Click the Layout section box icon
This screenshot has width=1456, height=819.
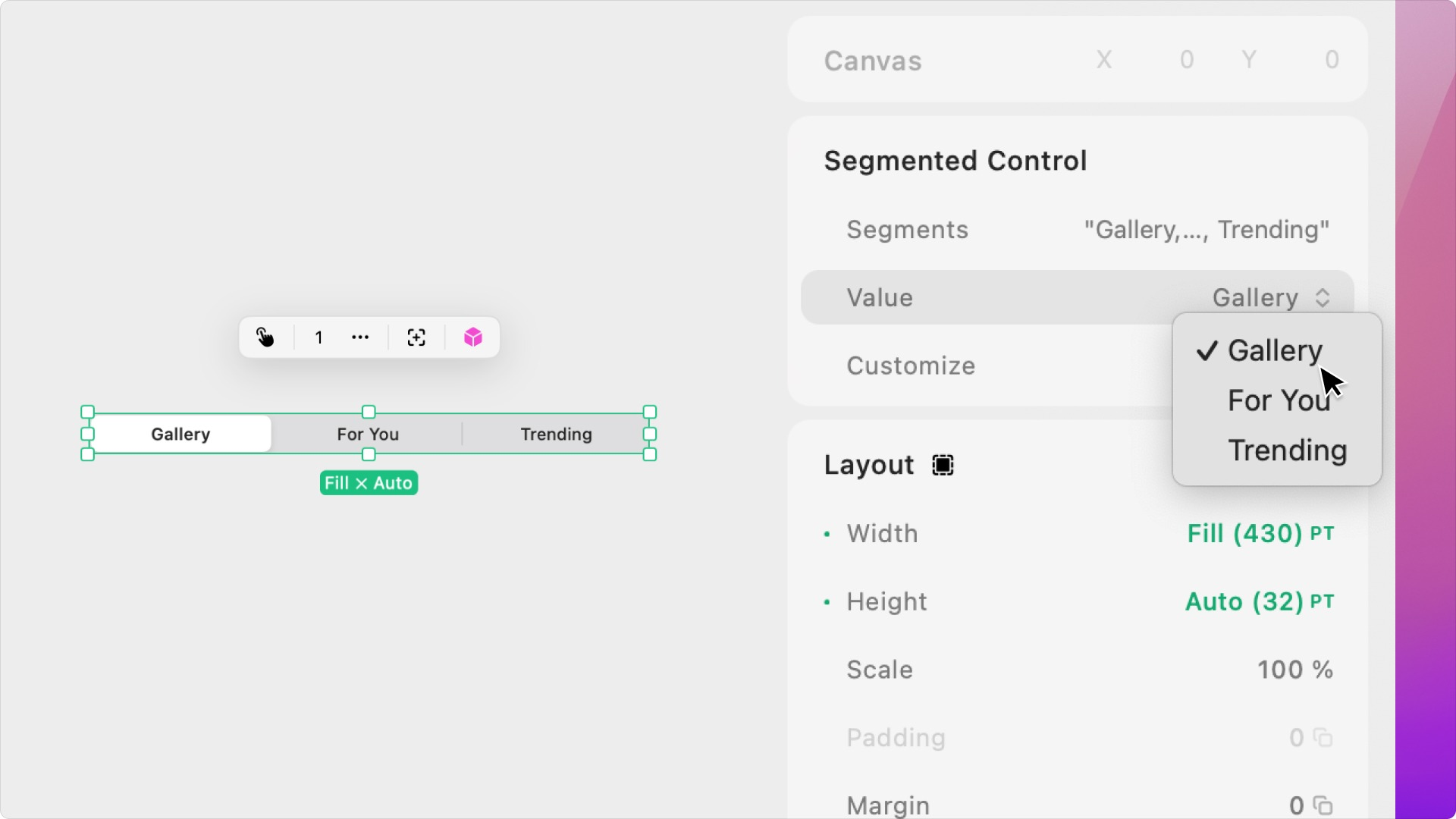[943, 465]
